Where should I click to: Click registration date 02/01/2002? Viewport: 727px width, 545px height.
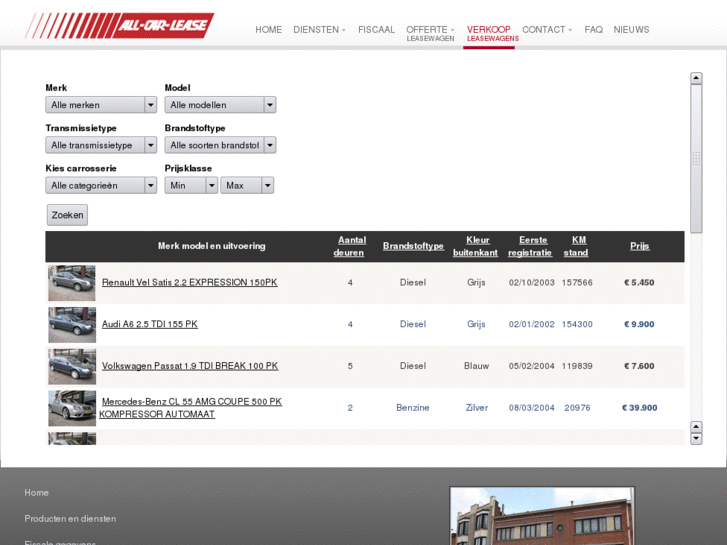pyautogui.click(x=531, y=324)
